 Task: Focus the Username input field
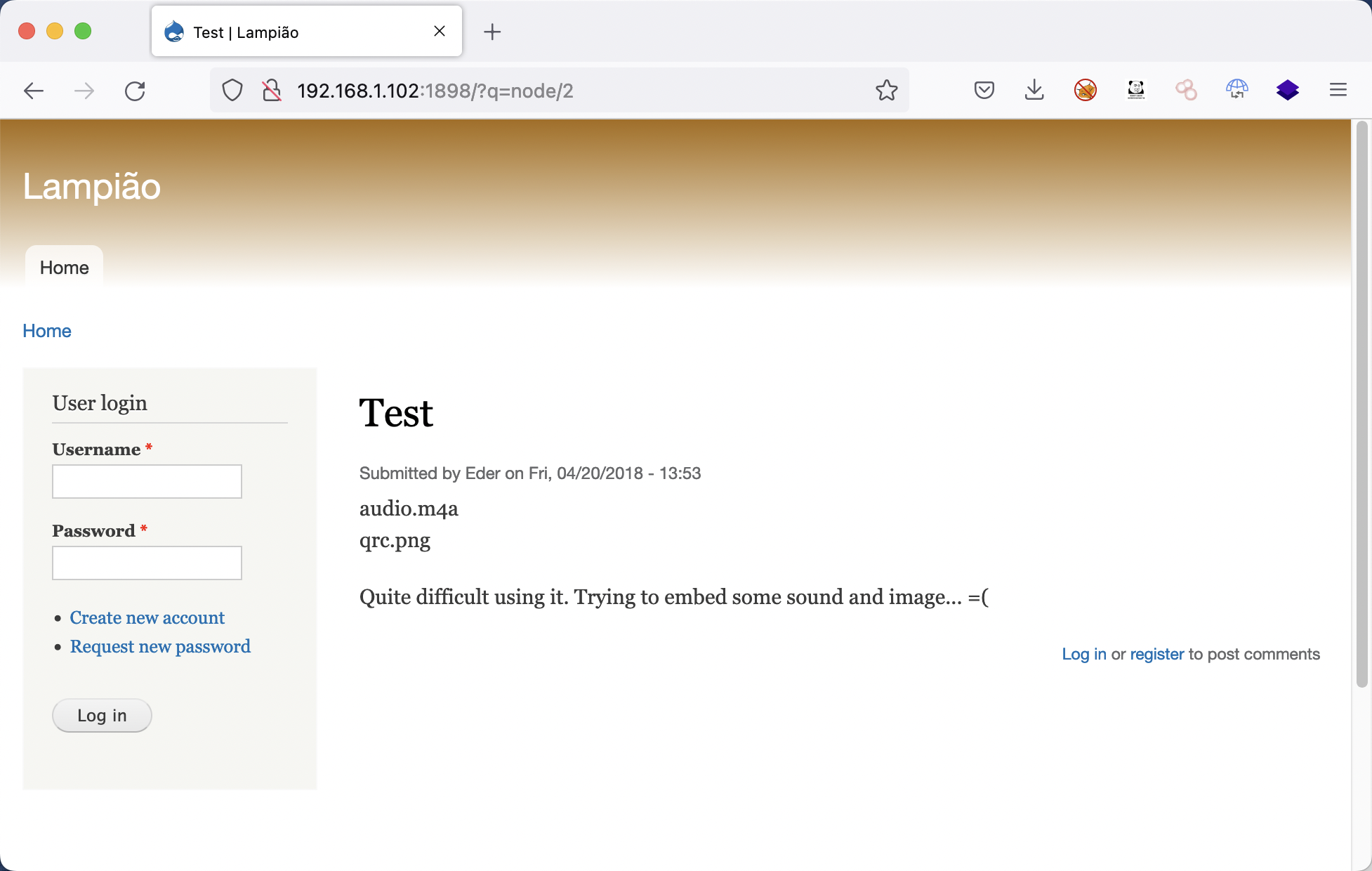[x=147, y=482]
